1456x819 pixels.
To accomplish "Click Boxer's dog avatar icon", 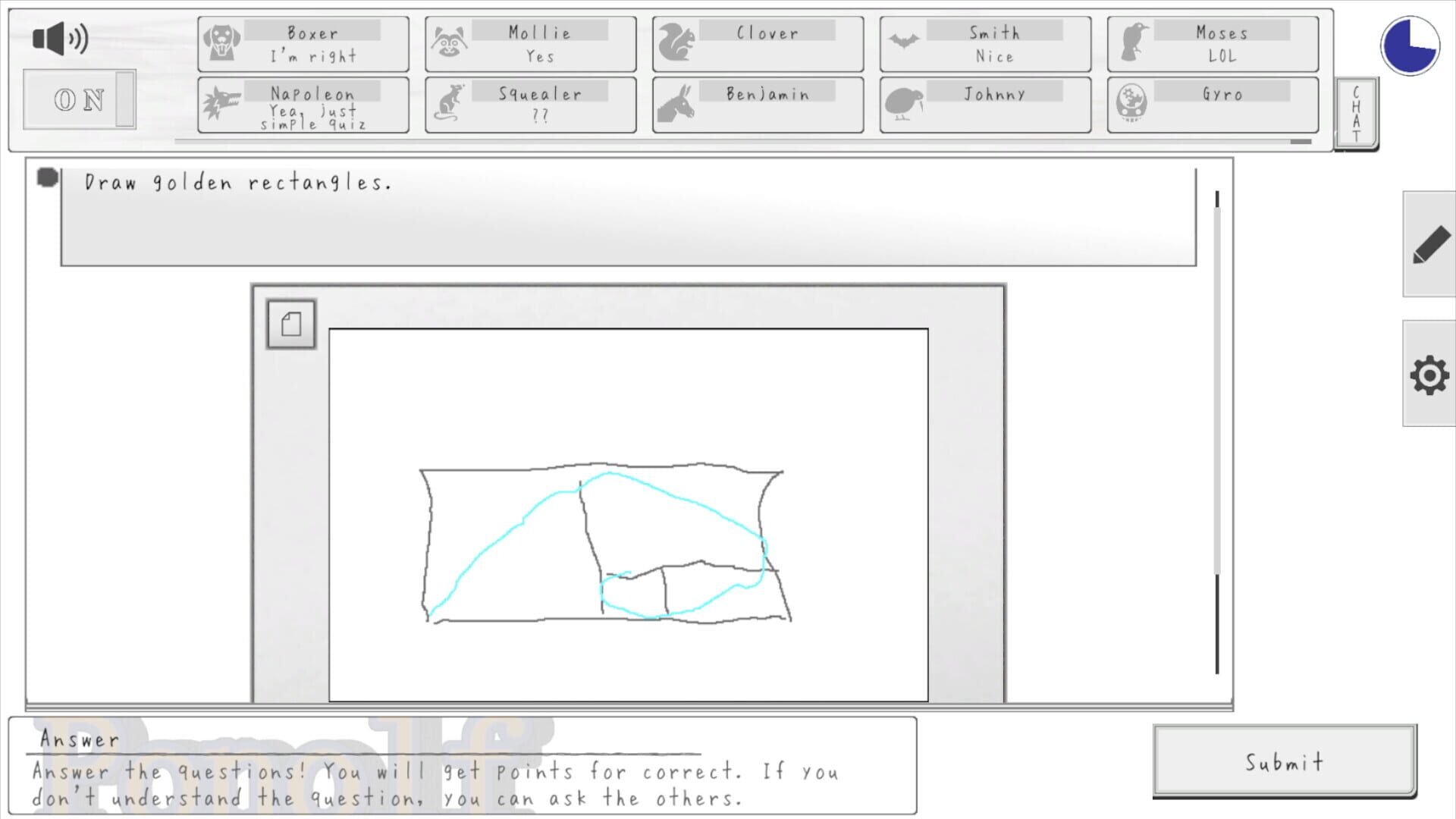I will pyautogui.click(x=221, y=42).
